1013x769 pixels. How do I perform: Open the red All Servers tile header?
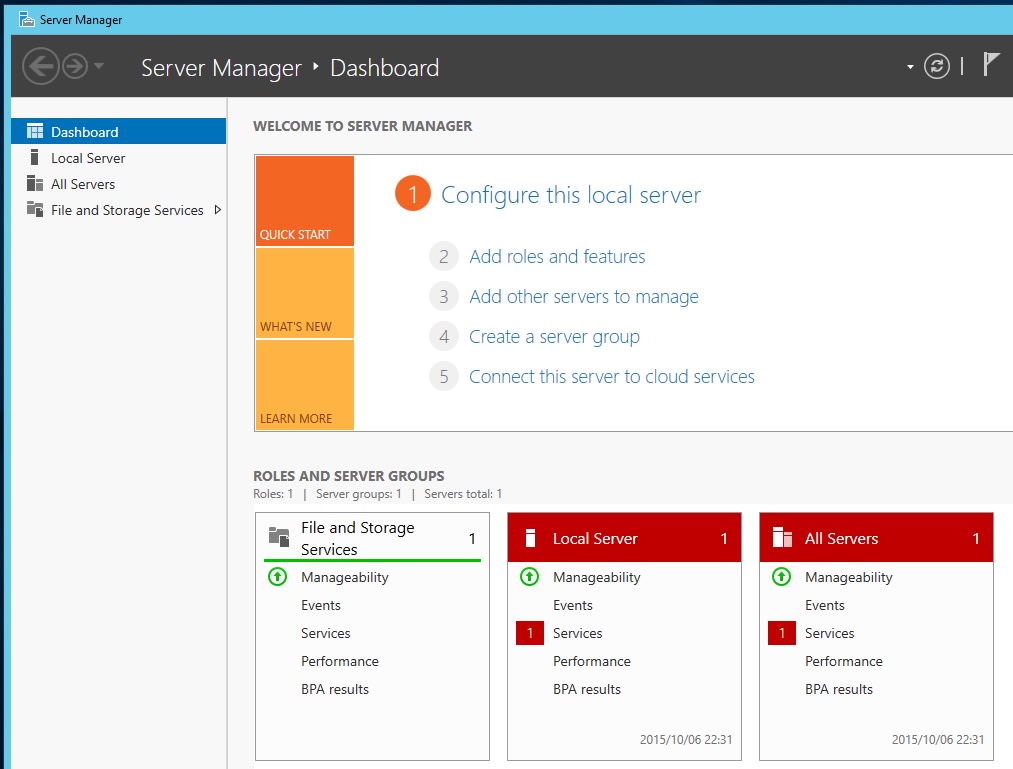click(876, 538)
